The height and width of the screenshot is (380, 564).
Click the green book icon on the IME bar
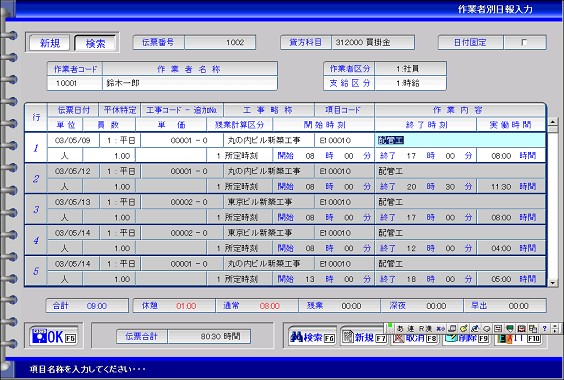509,329
